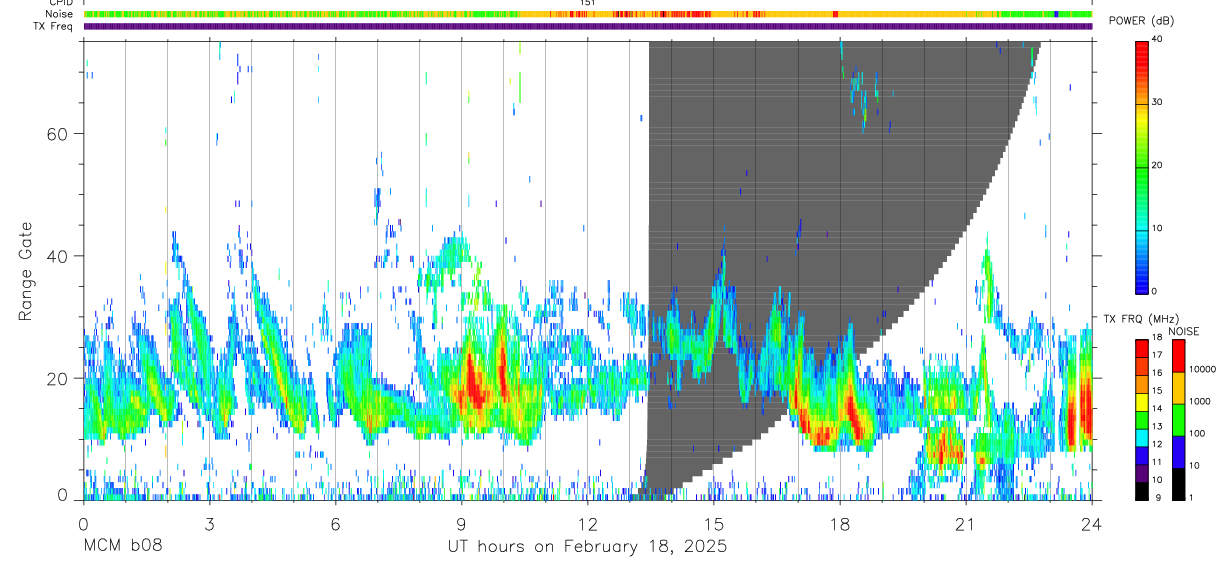Click the UT hours on February 18, 2025 title
This screenshot has height=567, width=1228.
click(587, 548)
